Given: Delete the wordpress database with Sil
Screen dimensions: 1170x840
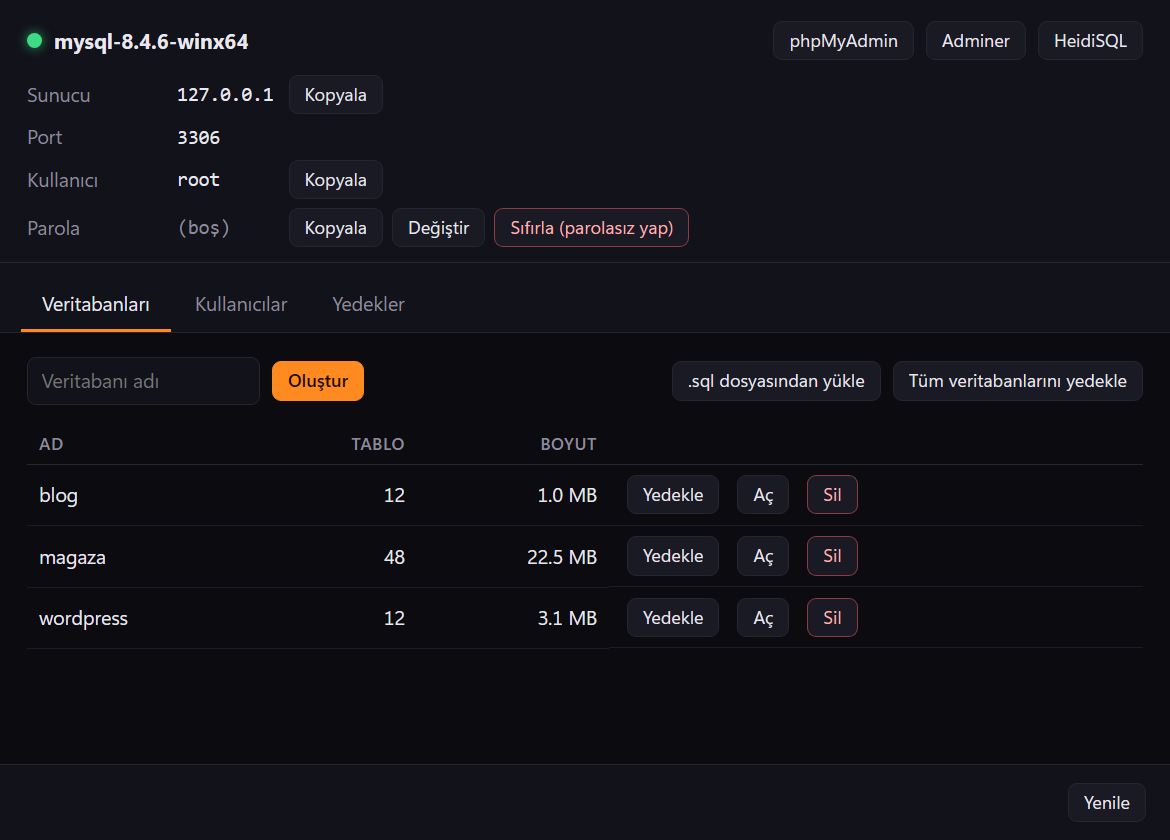Looking at the screenshot, I should coord(832,618).
